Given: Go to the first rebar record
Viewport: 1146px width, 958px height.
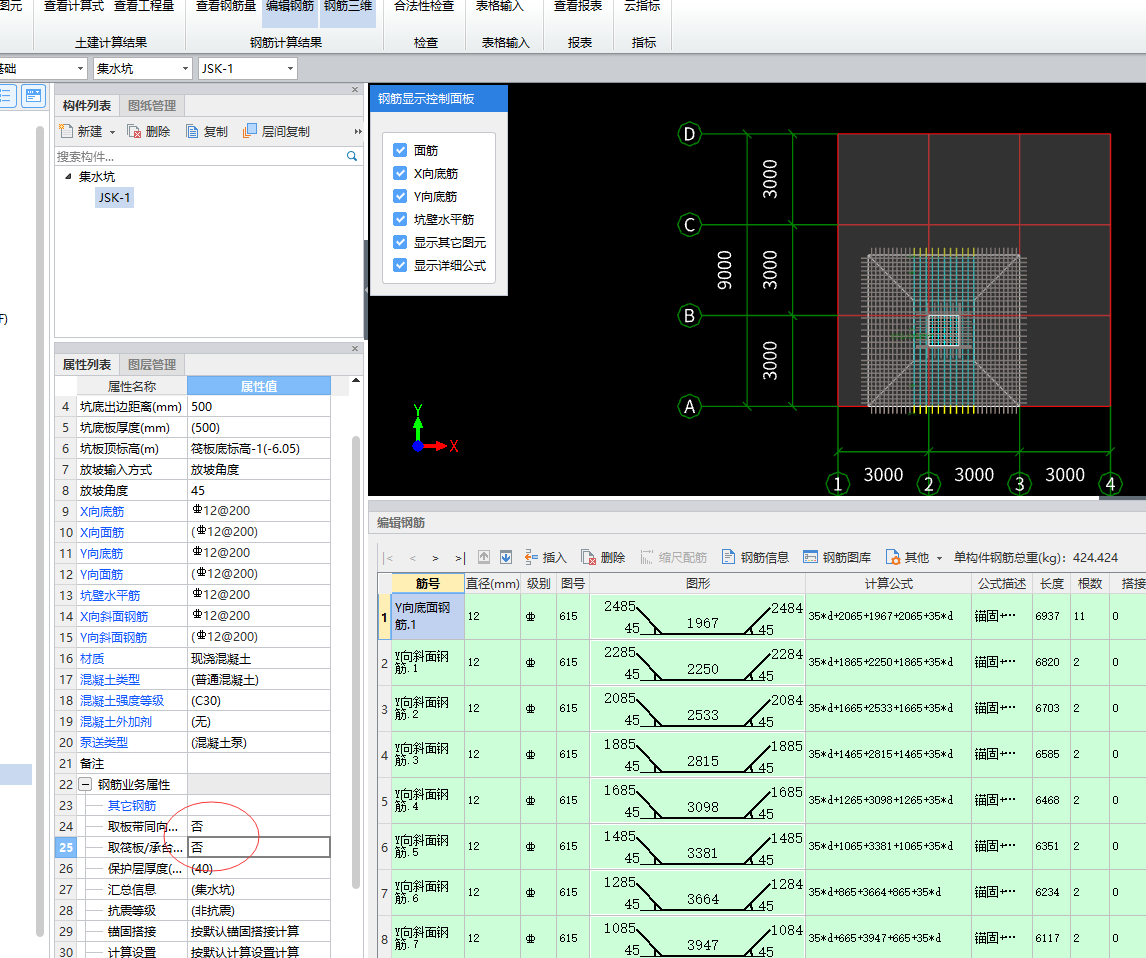Looking at the screenshot, I should (x=389, y=558).
